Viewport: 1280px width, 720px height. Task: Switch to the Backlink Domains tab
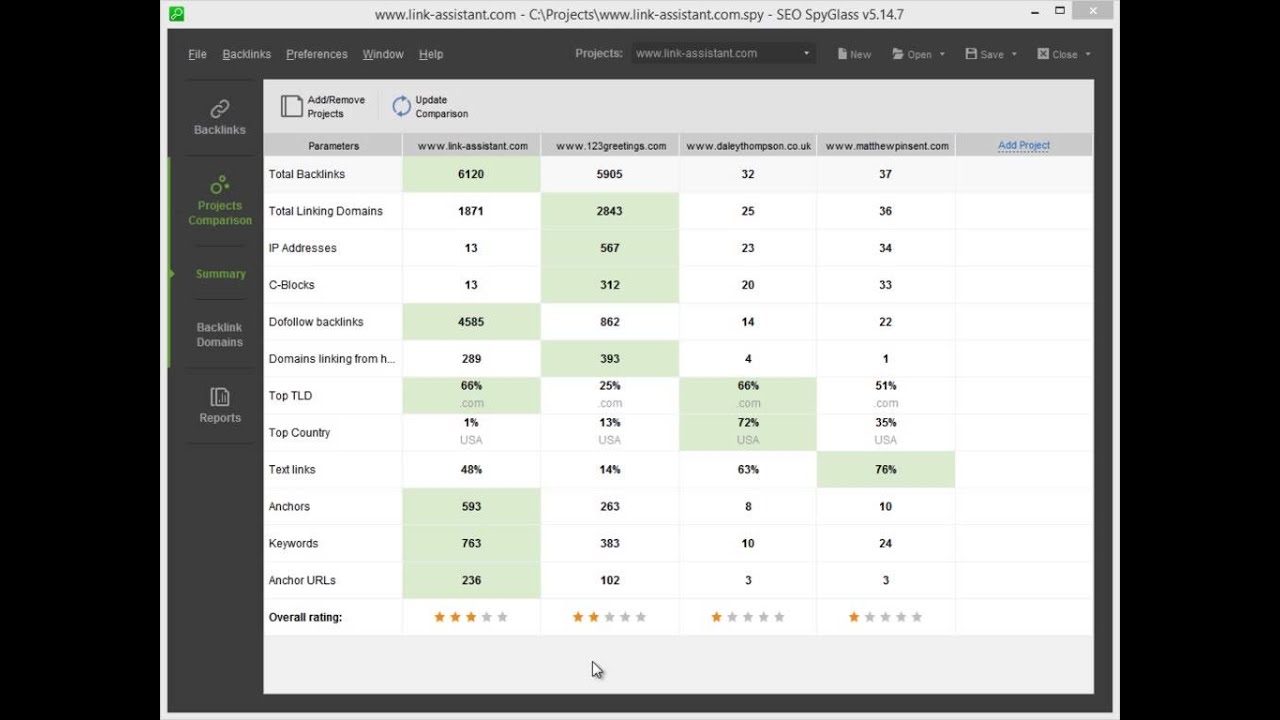[x=220, y=335]
